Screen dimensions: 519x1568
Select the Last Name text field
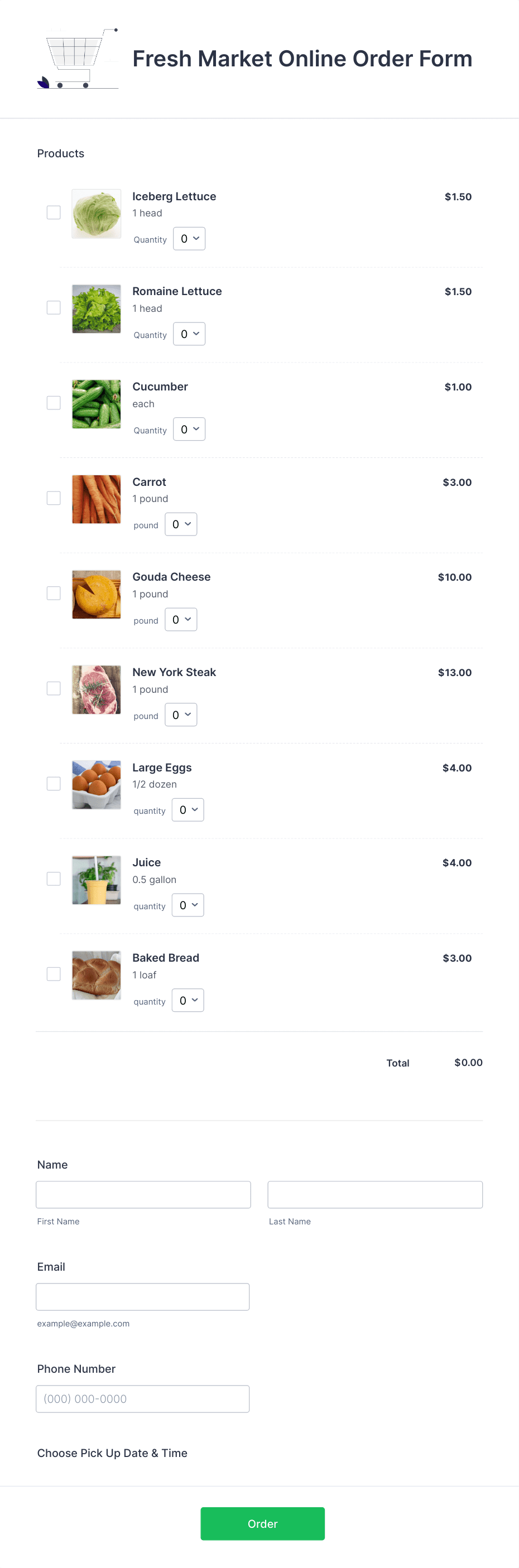coord(374,1194)
